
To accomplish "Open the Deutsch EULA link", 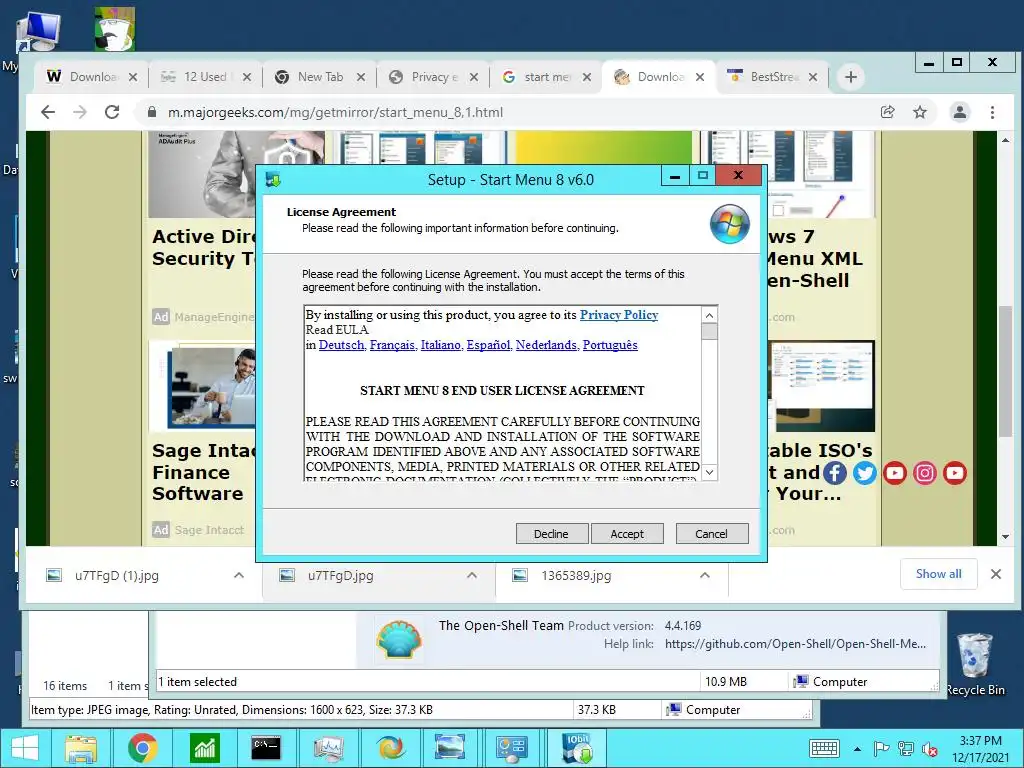I will tap(342, 345).
